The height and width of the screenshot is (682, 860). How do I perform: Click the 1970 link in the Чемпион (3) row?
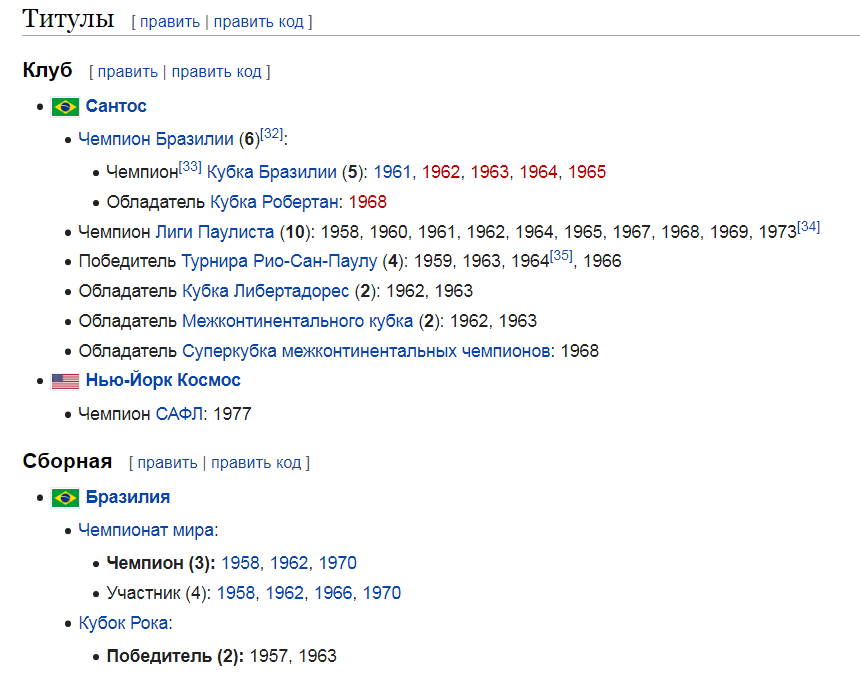pyautogui.click(x=338, y=563)
